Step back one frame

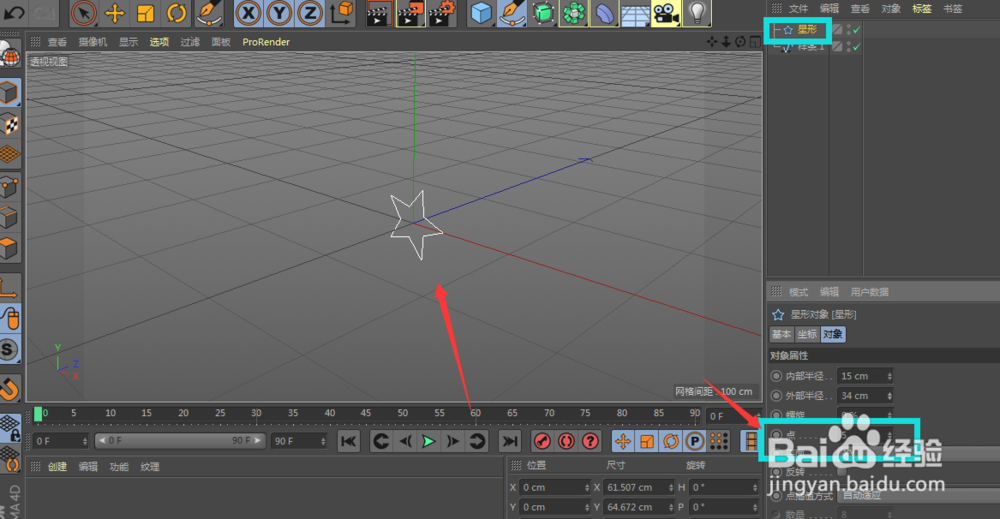406,441
